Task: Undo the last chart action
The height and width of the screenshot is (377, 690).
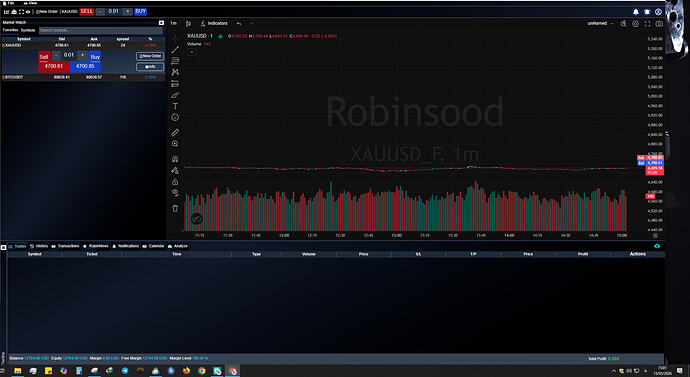Action: [239, 23]
